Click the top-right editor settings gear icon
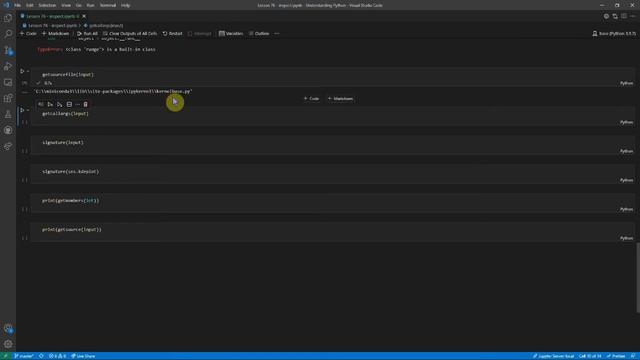This screenshot has width=640, height=360. [x=606, y=16]
